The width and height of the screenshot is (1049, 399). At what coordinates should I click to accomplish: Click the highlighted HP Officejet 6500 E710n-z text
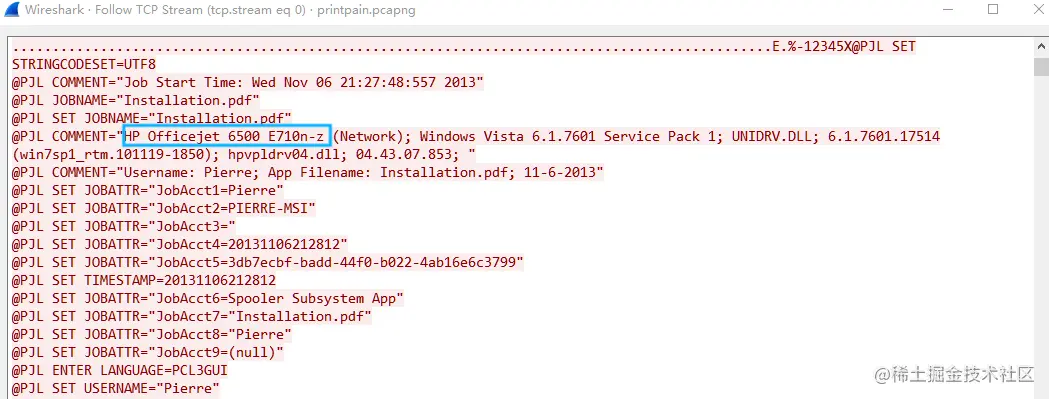pos(227,137)
